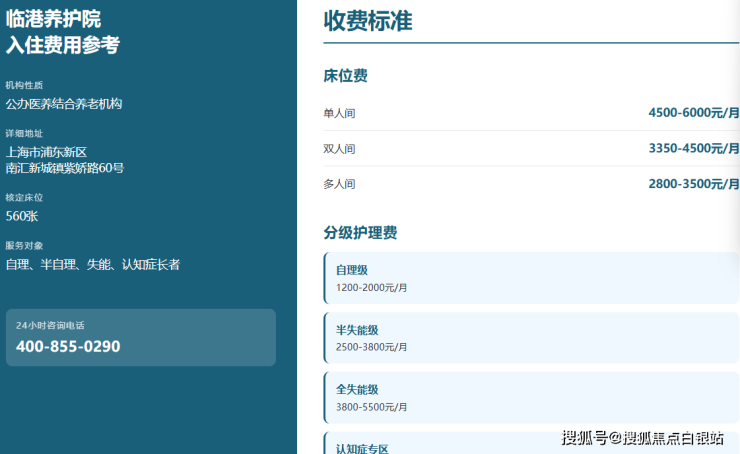Click the 24小时咨询电话 label
This screenshot has width=740, height=454.
pyautogui.click(x=50, y=325)
